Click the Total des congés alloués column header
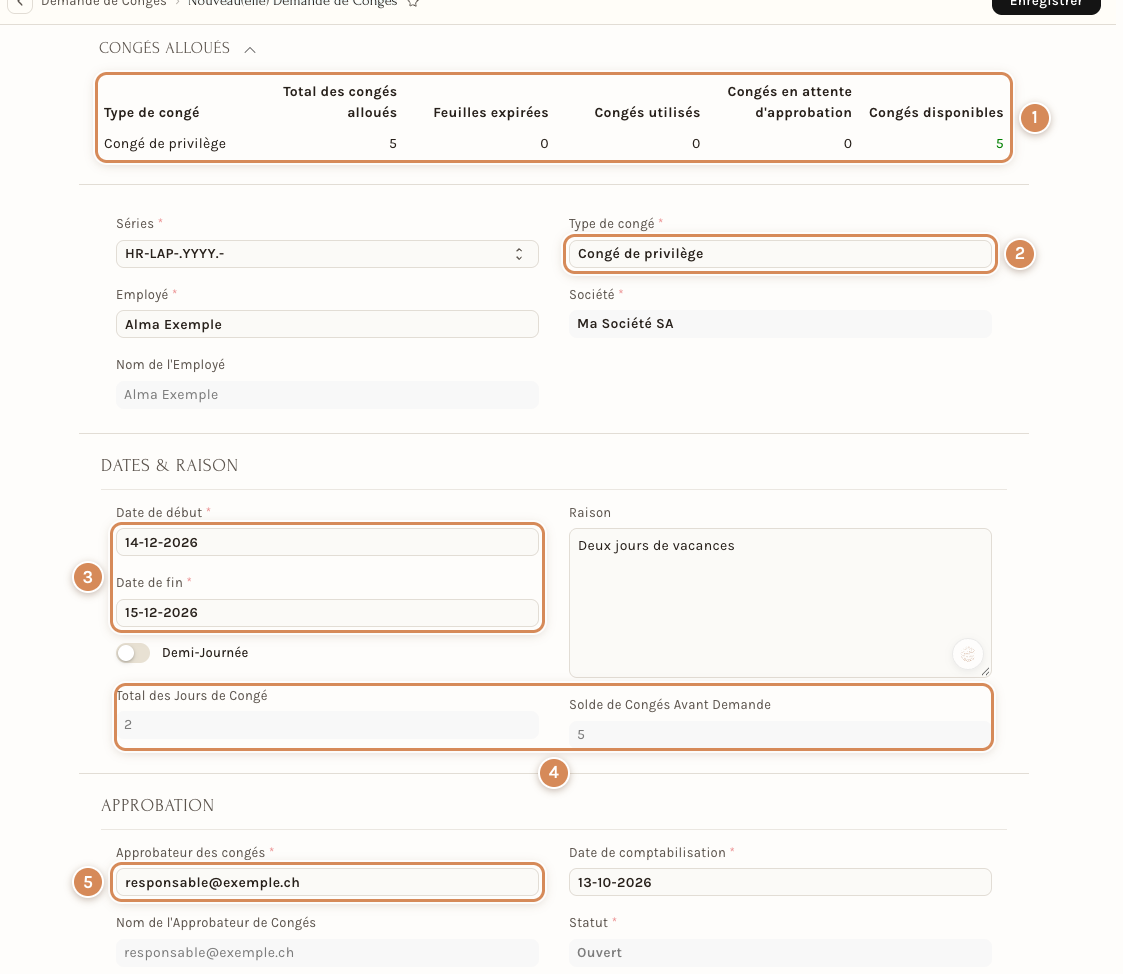This screenshot has height=974, width=1123. coord(339,102)
